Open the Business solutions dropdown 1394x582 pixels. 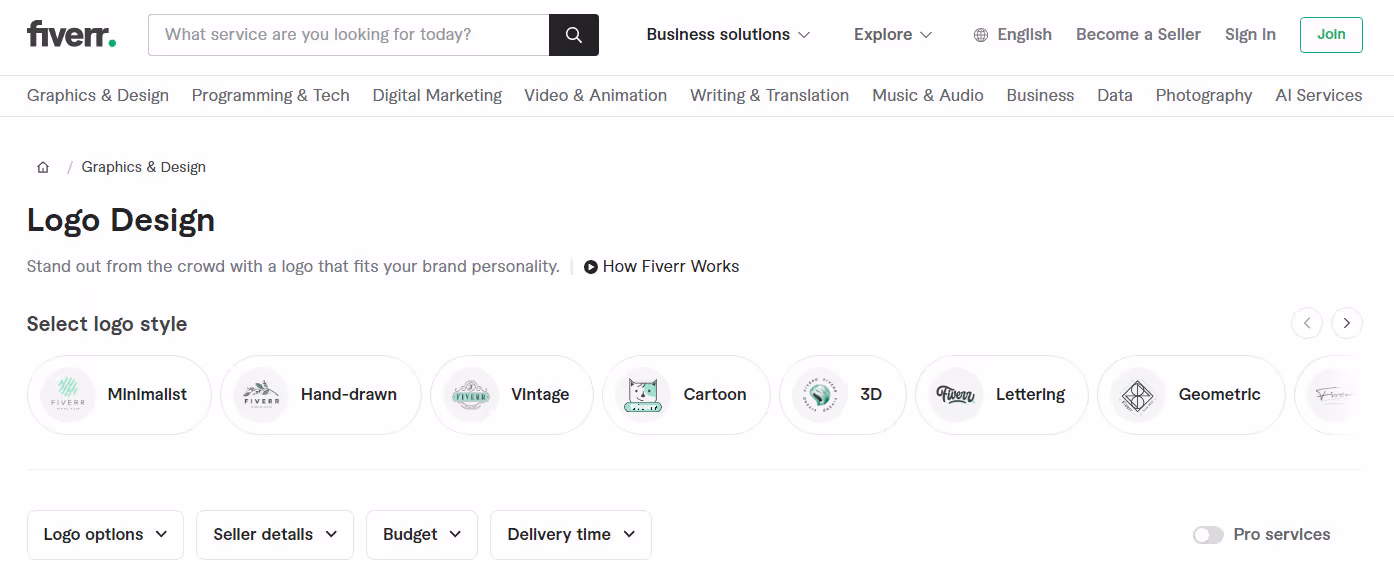coord(728,35)
